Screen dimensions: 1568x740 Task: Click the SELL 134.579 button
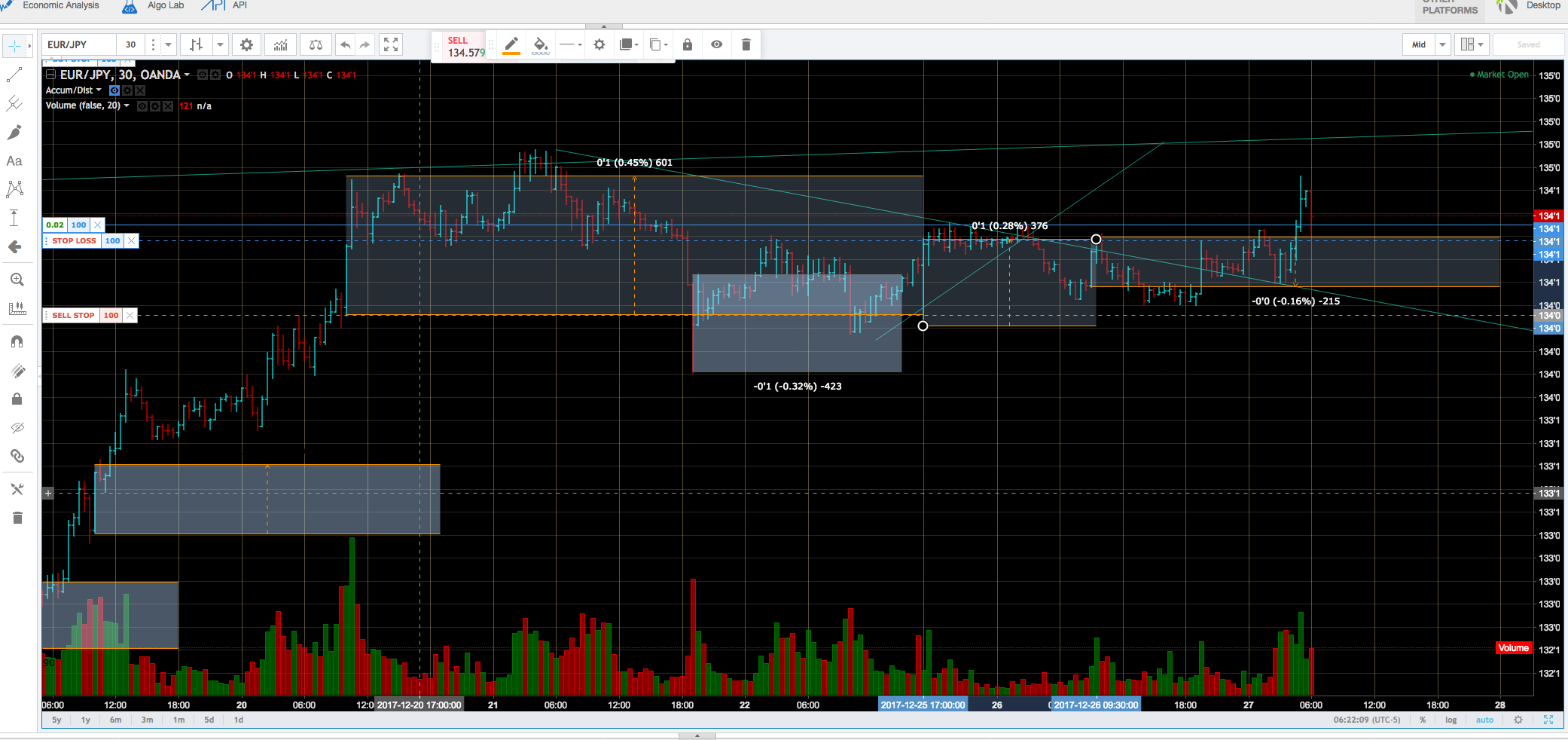pyautogui.click(x=465, y=47)
